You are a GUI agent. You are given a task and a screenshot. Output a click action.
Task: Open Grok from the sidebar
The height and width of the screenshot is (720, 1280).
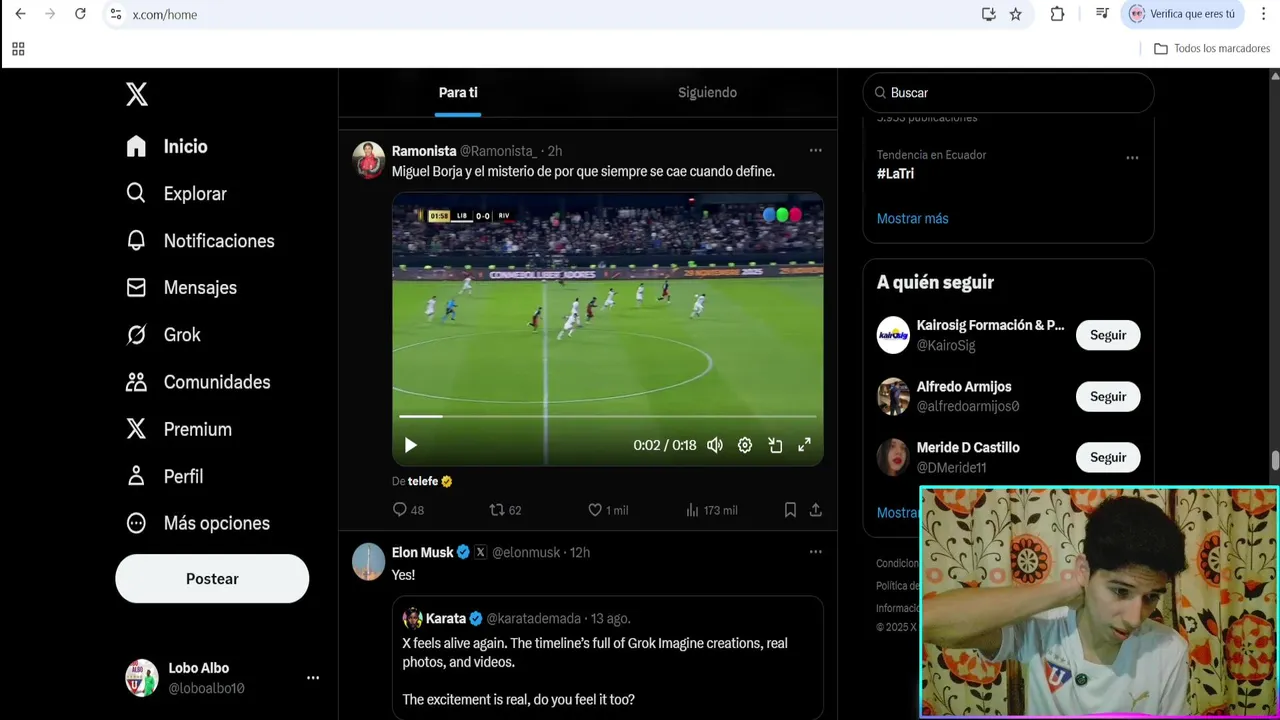(x=163, y=335)
